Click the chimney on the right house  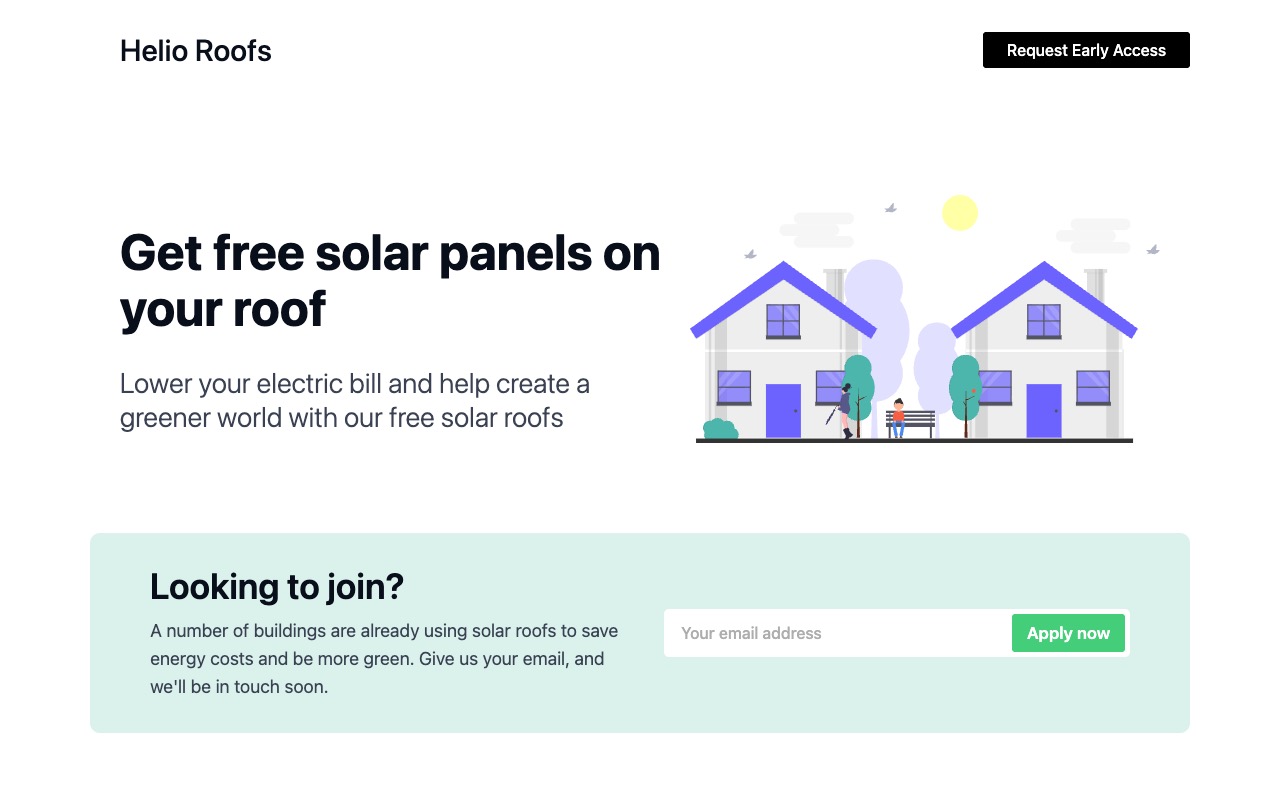tap(1096, 282)
